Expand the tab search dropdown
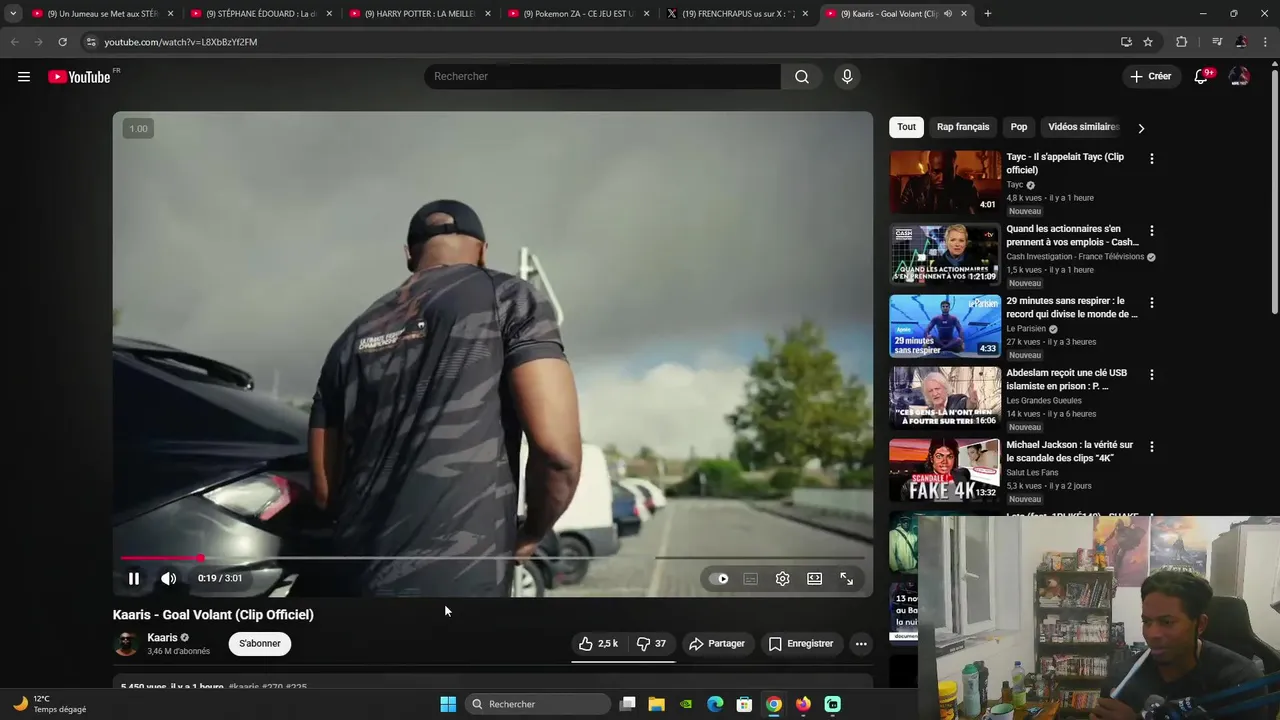Viewport: 1280px width, 720px height. coord(13,14)
